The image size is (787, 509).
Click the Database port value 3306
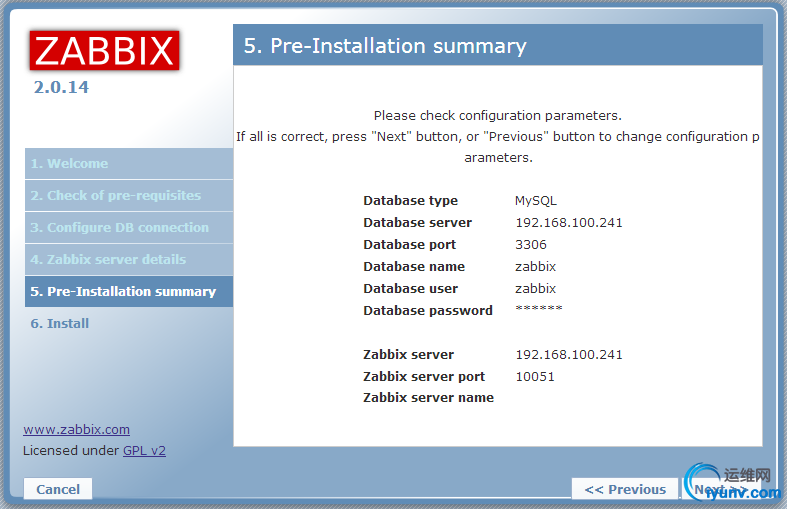(x=531, y=244)
